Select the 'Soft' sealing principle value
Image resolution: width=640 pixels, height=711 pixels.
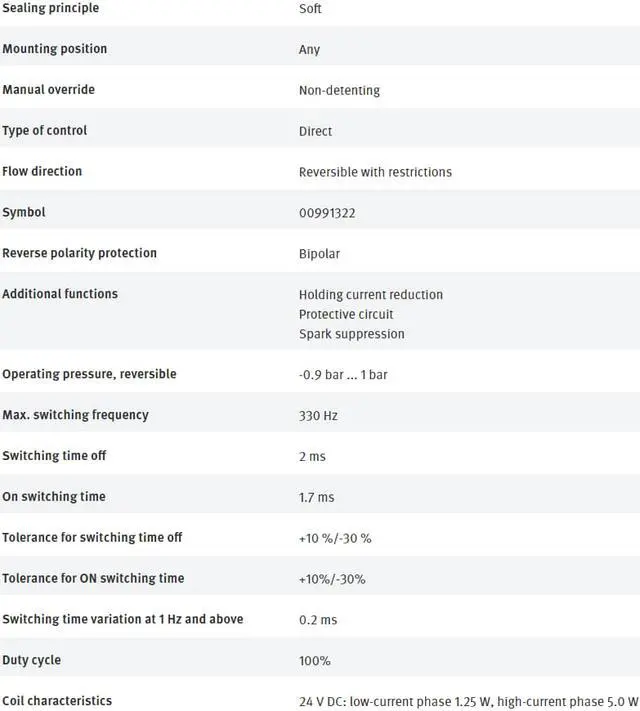pos(310,9)
